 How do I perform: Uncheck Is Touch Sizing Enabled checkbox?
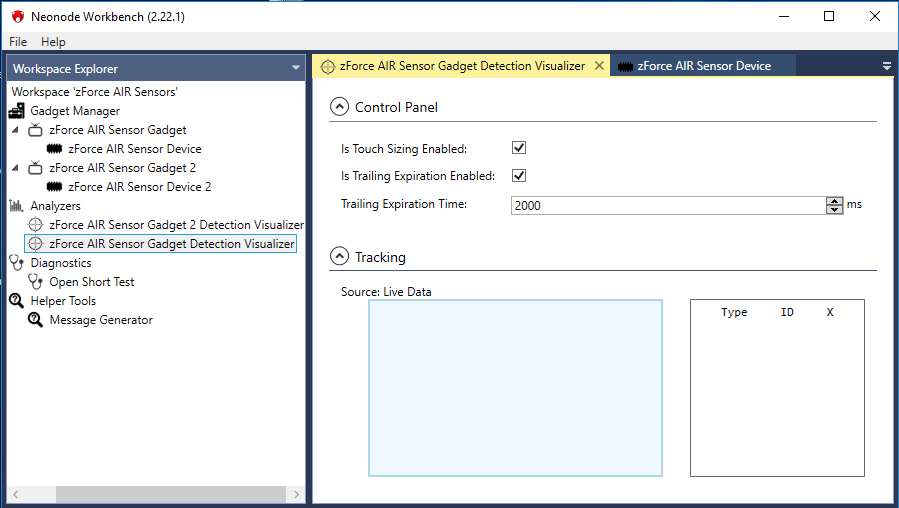[x=519, y=148]
